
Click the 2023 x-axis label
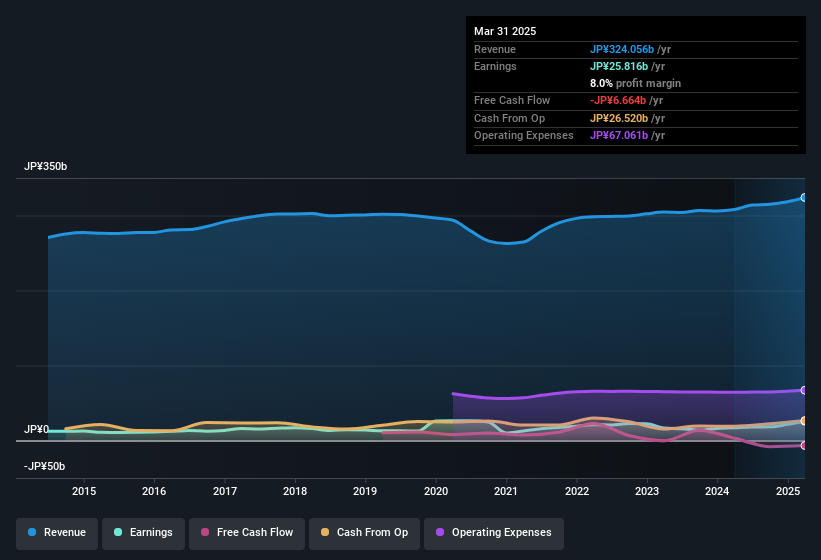coord(647,491)
